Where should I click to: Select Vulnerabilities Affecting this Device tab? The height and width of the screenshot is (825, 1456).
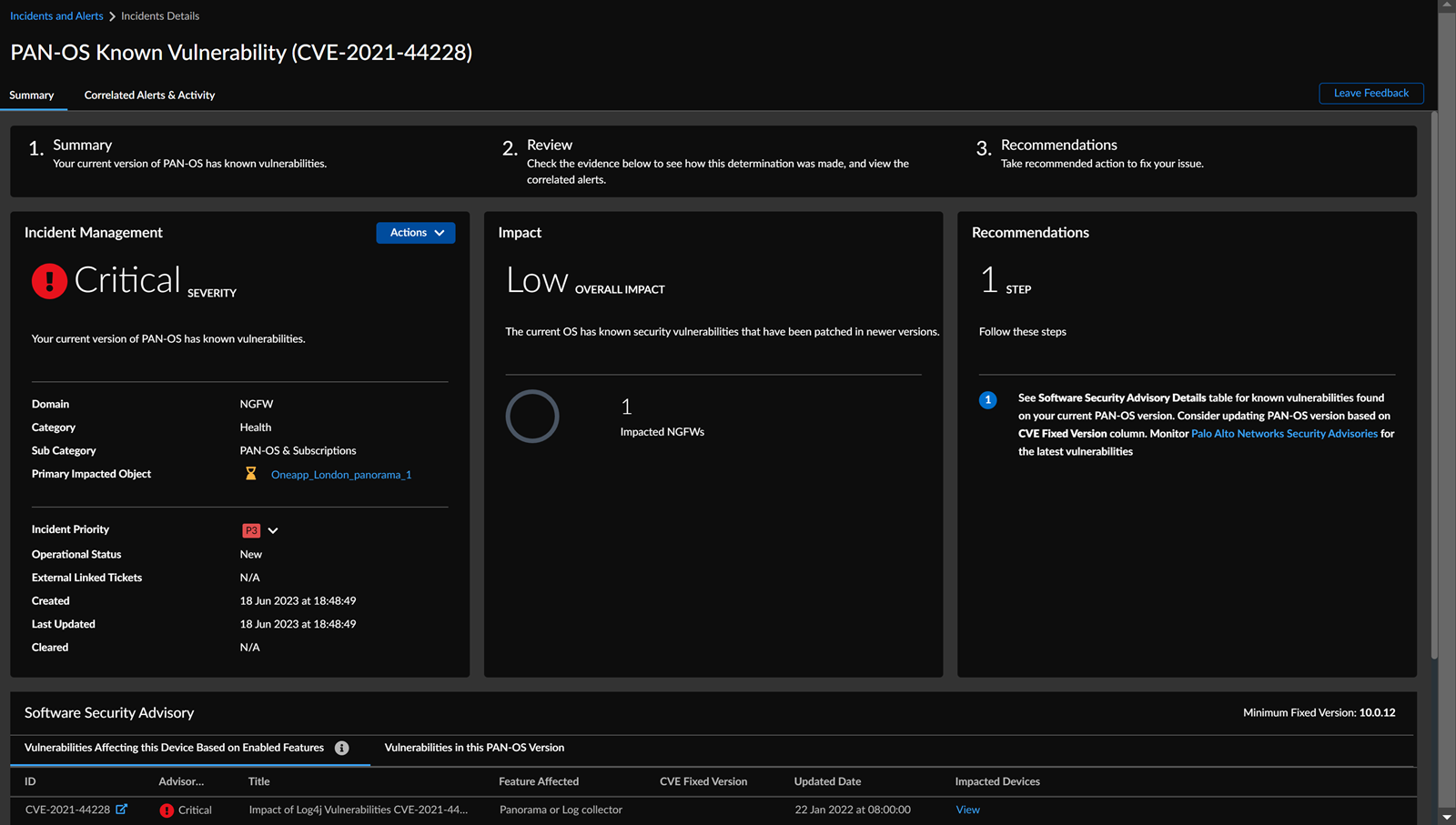point(174,748)
